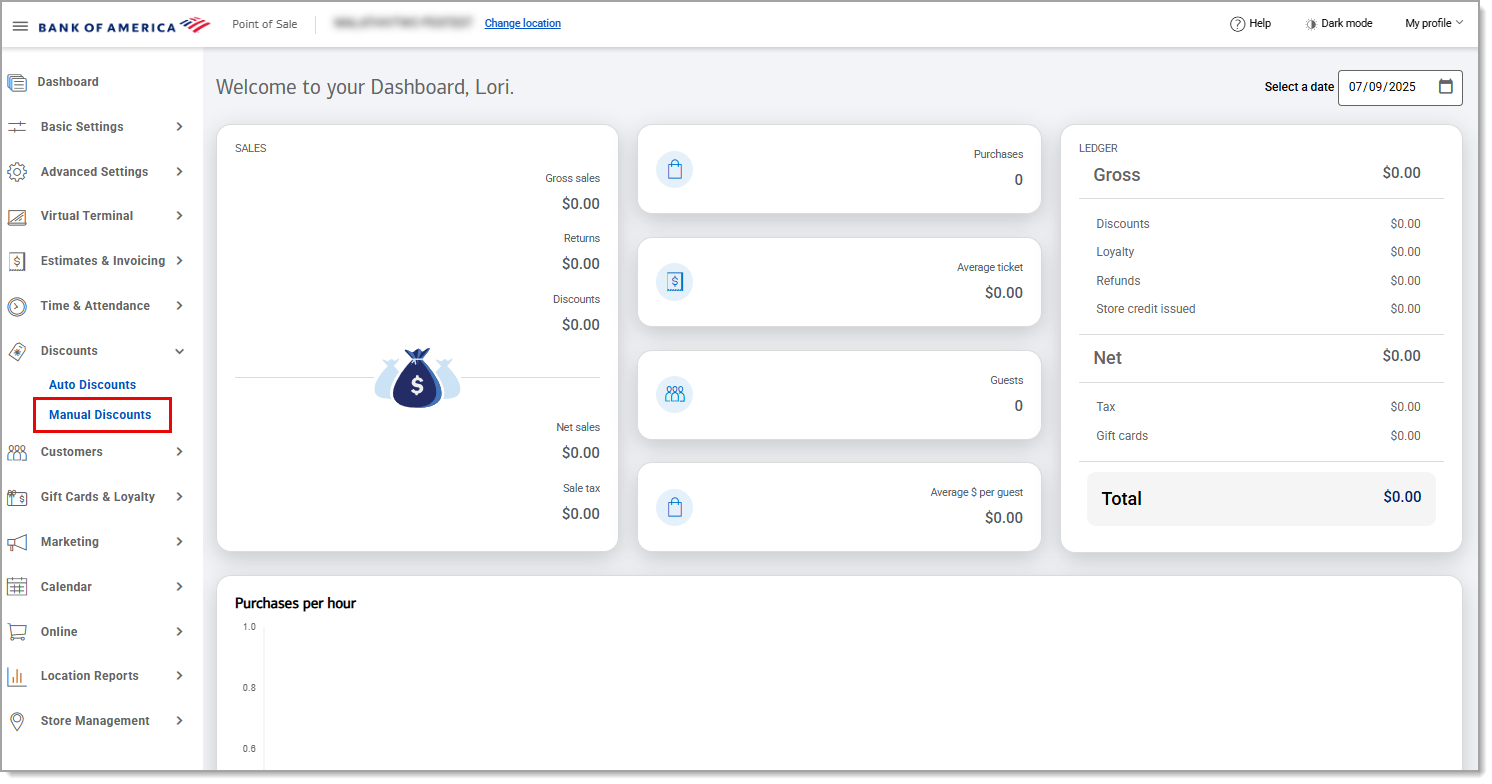Screen dimensions: 1492x784
Task: Click the Customers people icon
Action: point(17,453)
